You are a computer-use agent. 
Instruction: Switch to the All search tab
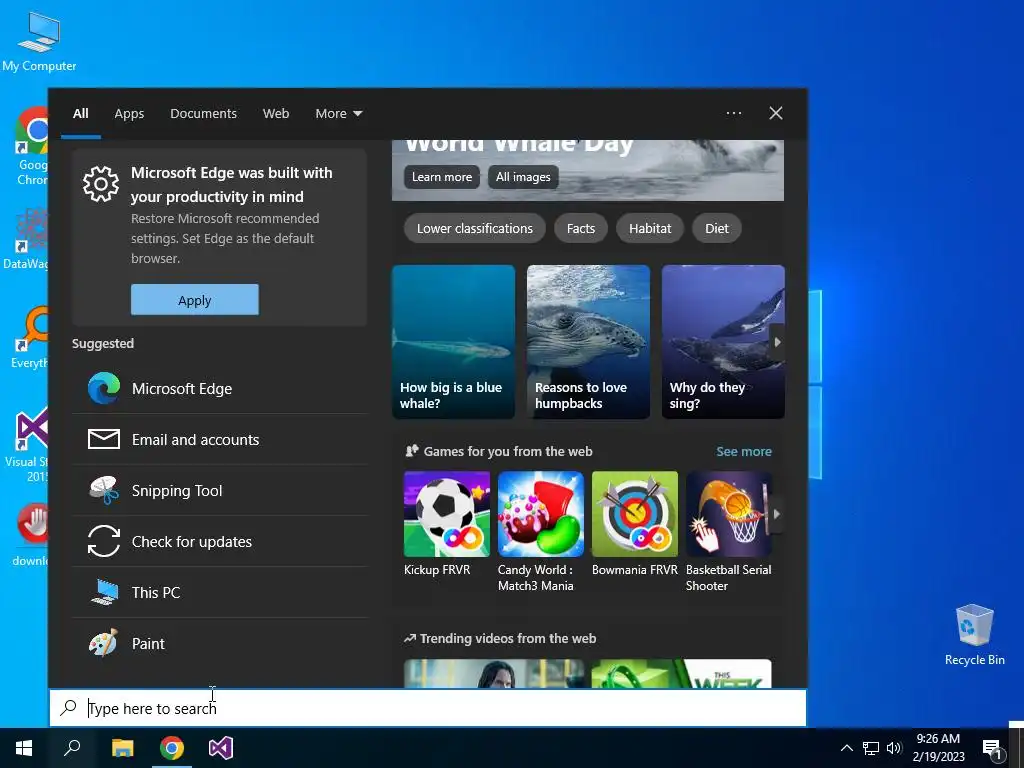(81, 113)
